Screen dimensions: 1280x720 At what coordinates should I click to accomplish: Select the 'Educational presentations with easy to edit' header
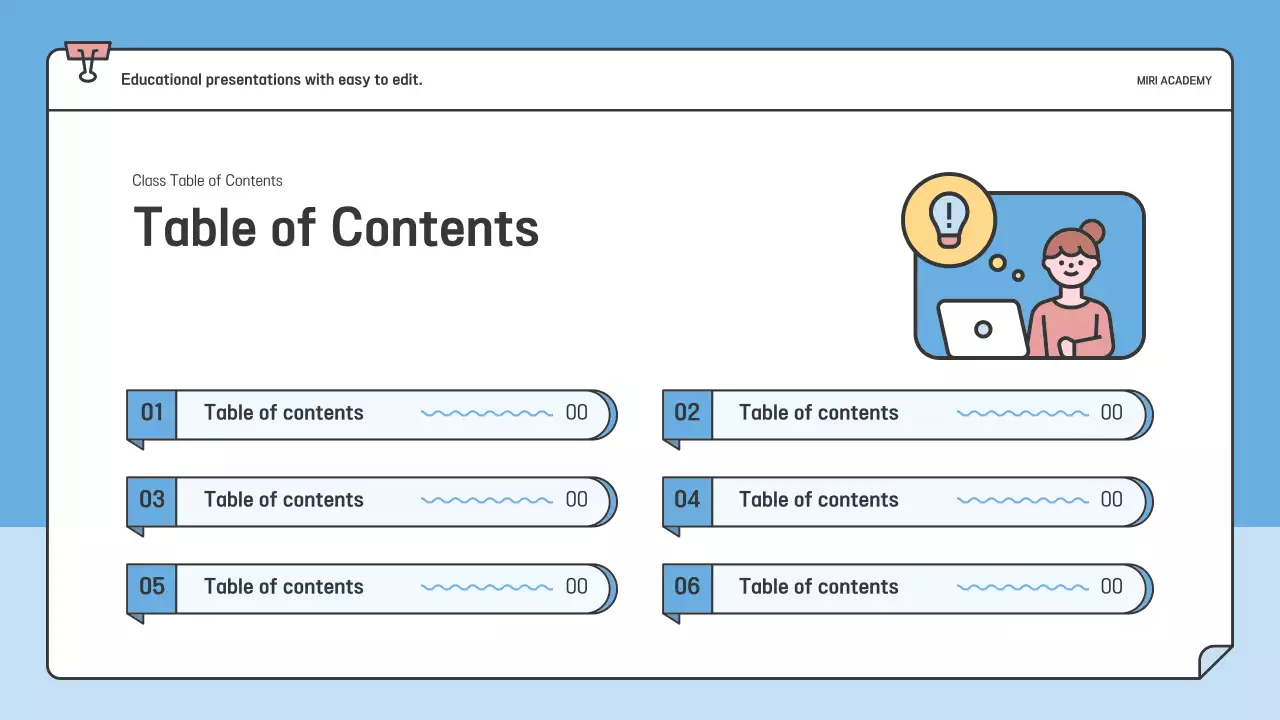pyautogui.click(x=272, y=80)
